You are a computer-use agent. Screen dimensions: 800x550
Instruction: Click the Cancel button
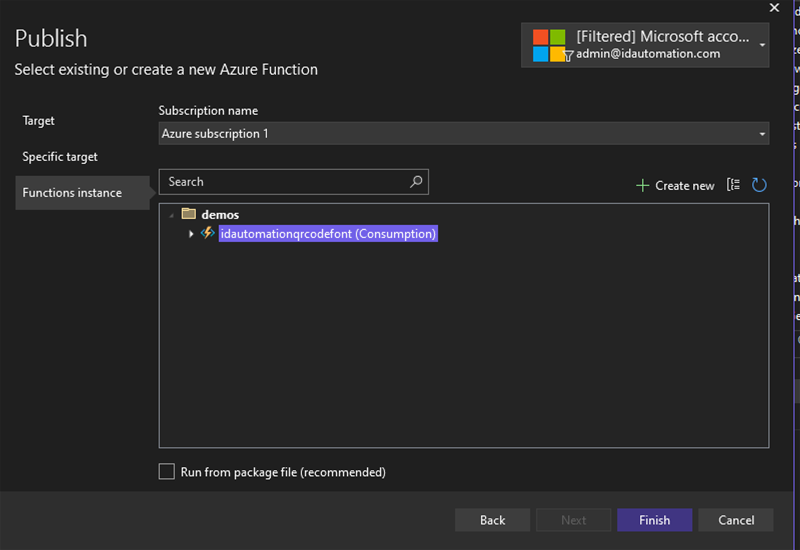736,520
